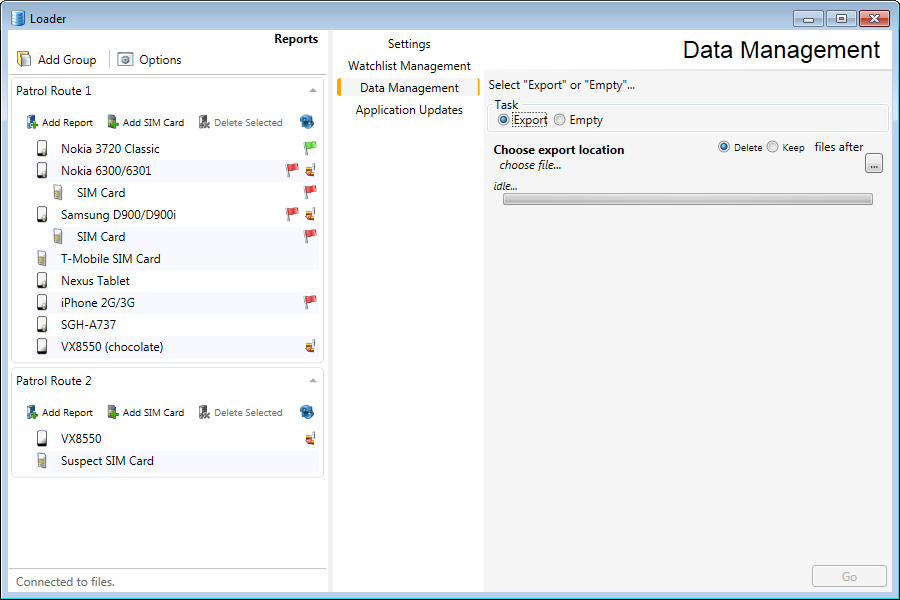
Task: Open Options in the Reports panel
Action: [149, 60]
